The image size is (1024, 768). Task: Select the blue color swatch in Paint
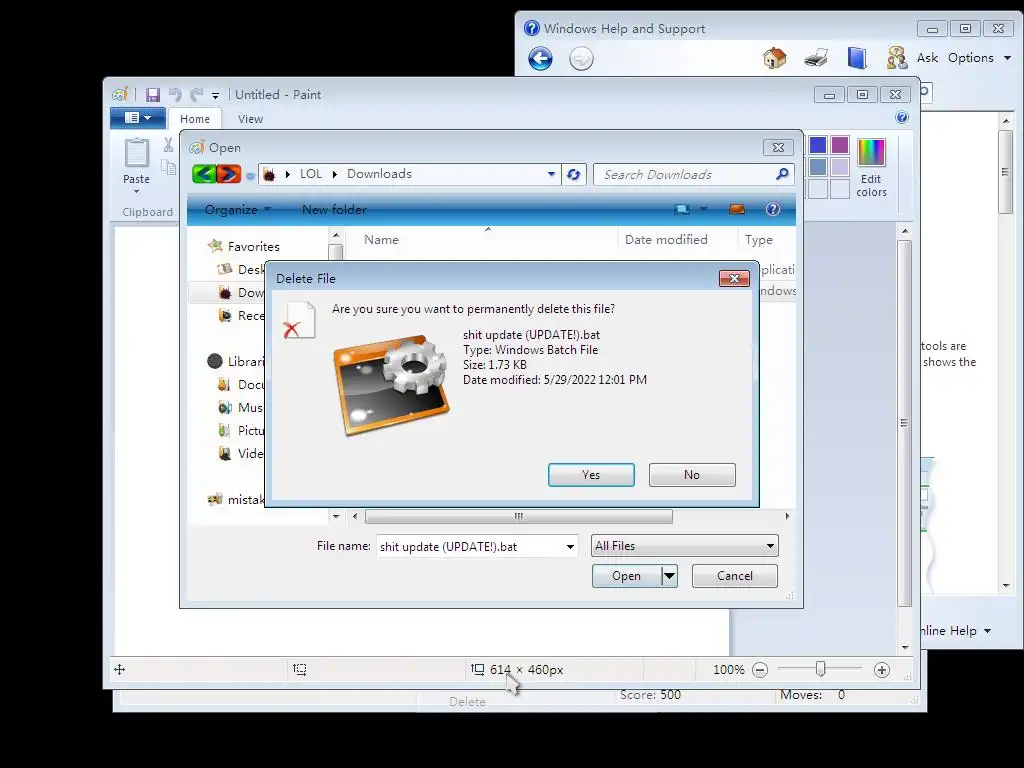(x=818, y=145)
